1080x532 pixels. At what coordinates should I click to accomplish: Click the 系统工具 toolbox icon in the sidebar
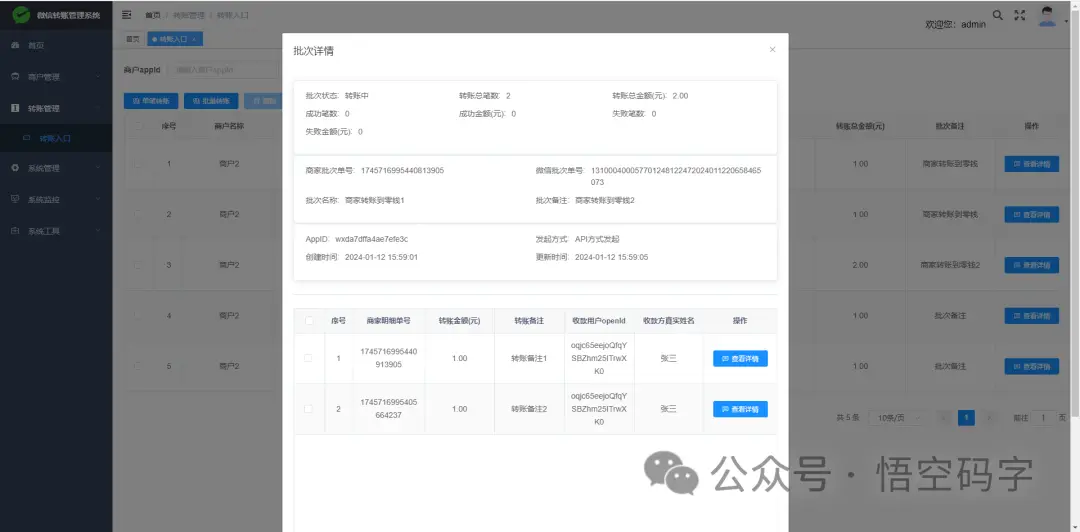pos(15,231)
